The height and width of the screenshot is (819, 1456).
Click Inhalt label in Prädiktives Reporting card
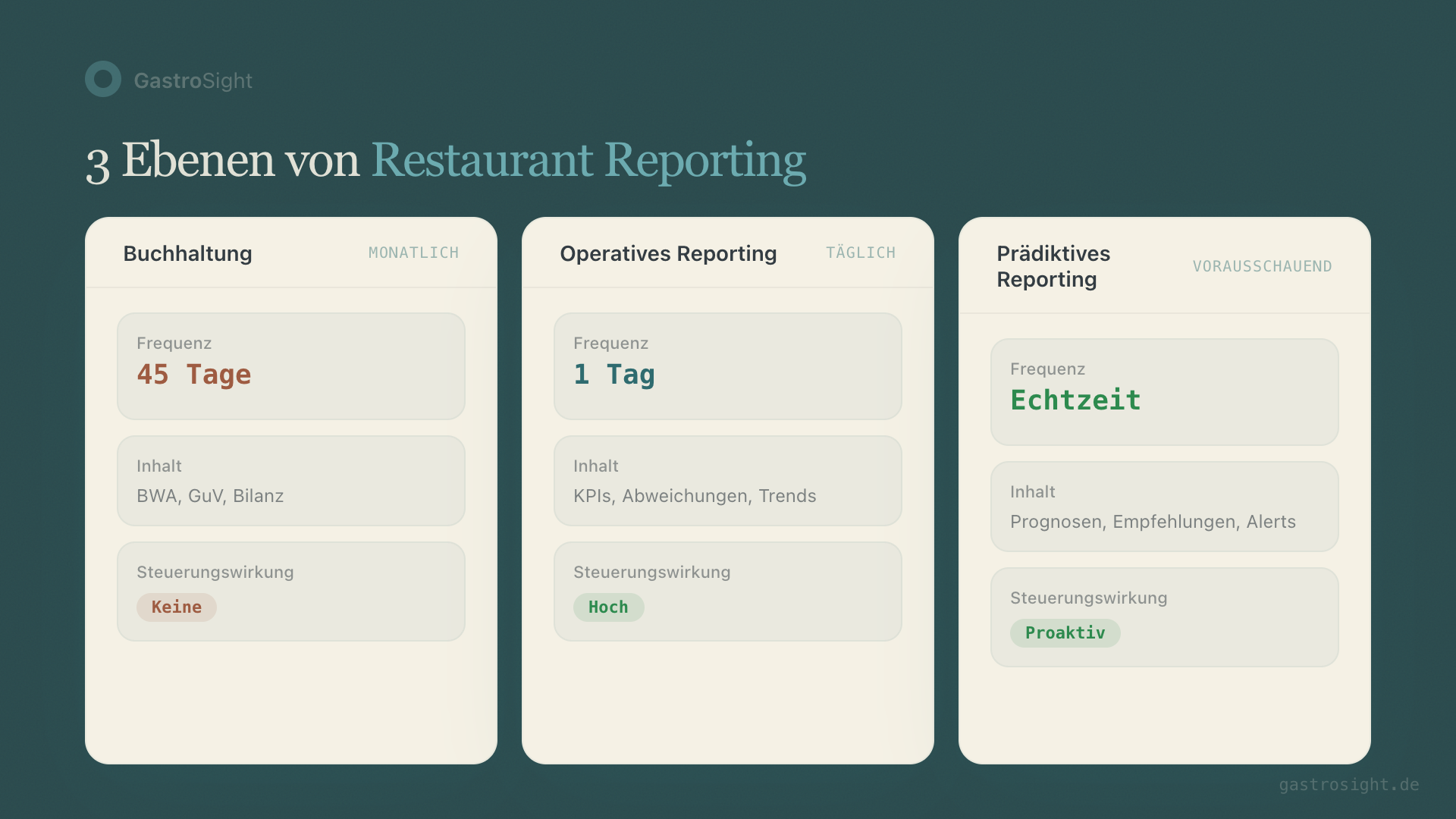(1033, 491)
